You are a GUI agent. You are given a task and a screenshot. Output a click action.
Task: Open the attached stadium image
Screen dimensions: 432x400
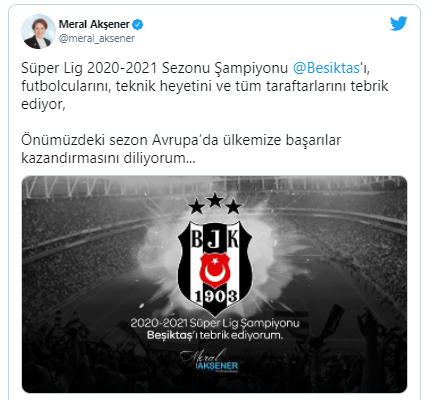tap(214, 284)
